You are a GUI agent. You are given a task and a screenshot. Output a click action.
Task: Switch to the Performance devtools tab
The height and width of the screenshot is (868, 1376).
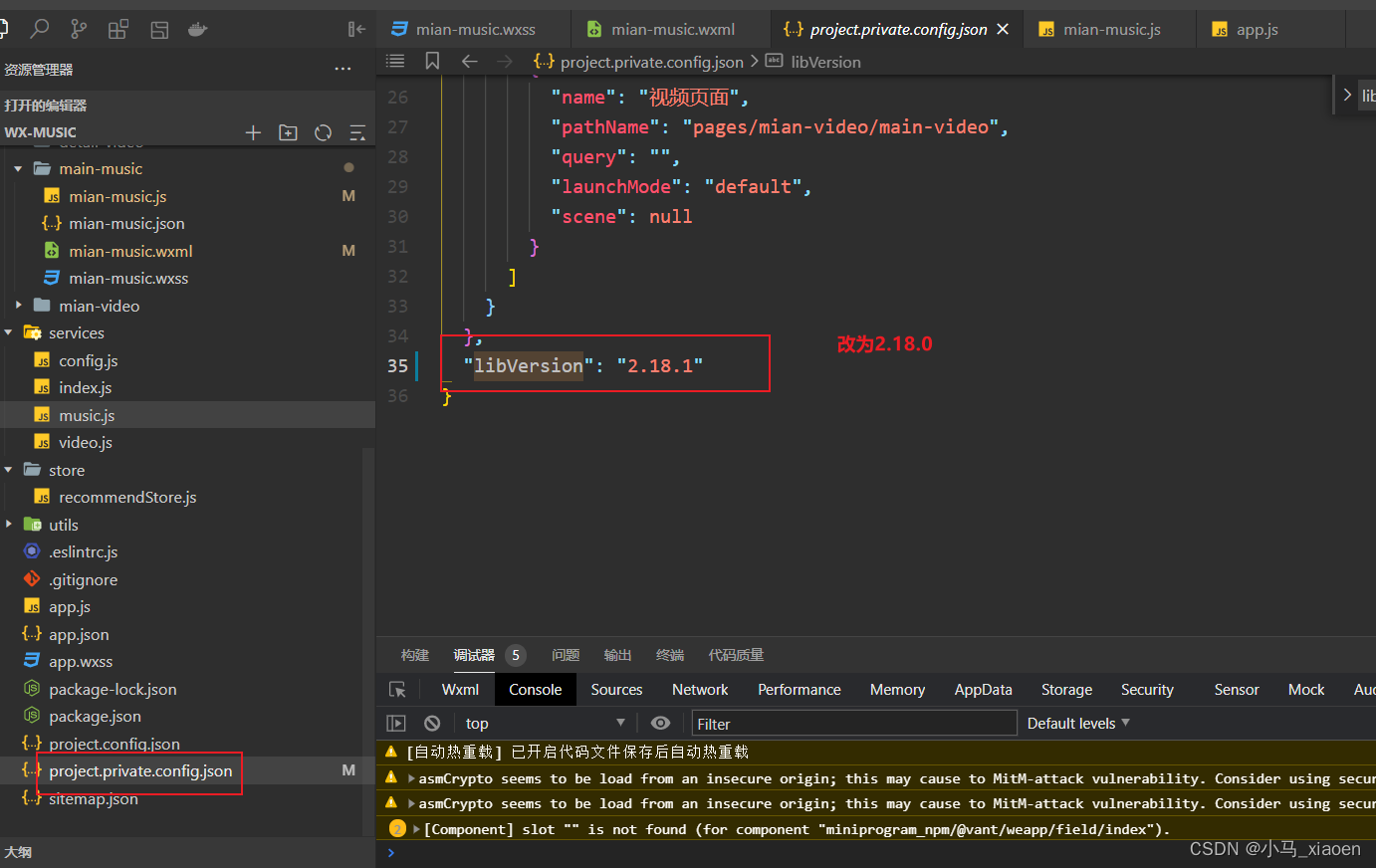click(800, 689)
